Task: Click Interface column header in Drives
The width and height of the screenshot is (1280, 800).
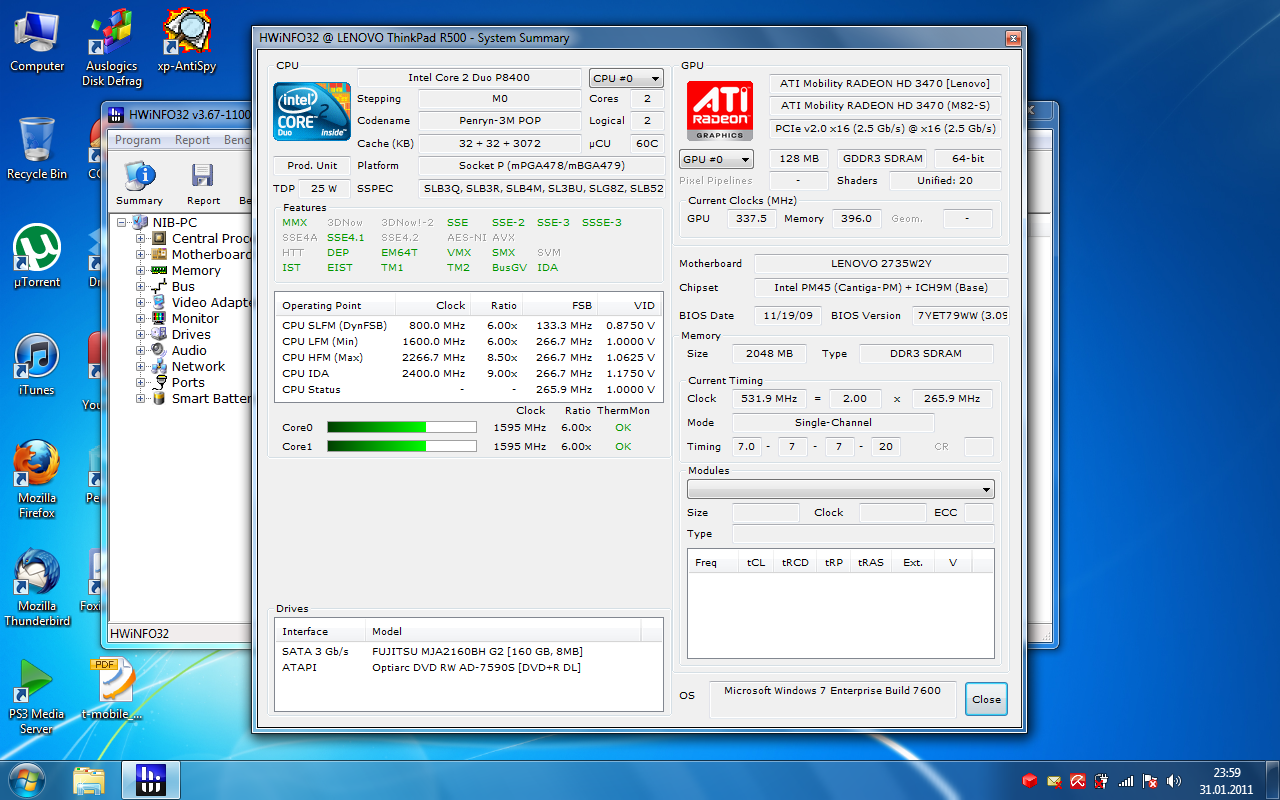Action: [x=320, y=631]
